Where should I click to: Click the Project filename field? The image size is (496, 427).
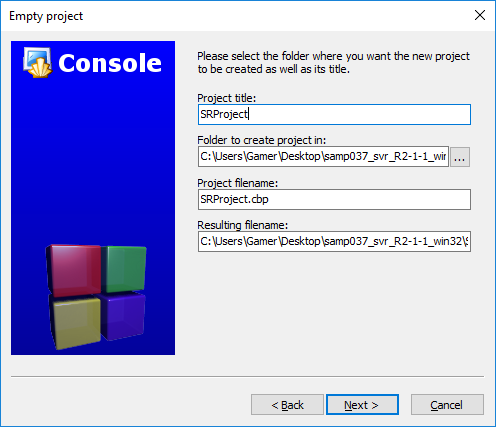point(334,199)
